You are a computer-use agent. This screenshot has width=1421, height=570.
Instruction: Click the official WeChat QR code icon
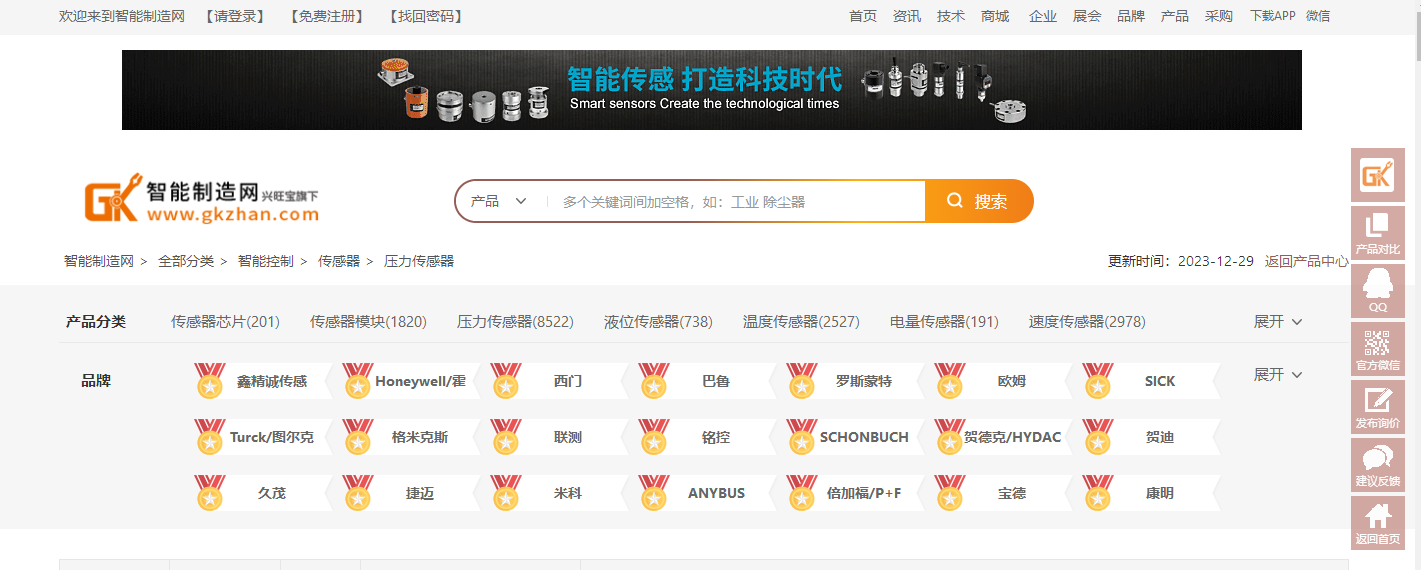[x=1377, y=349]
